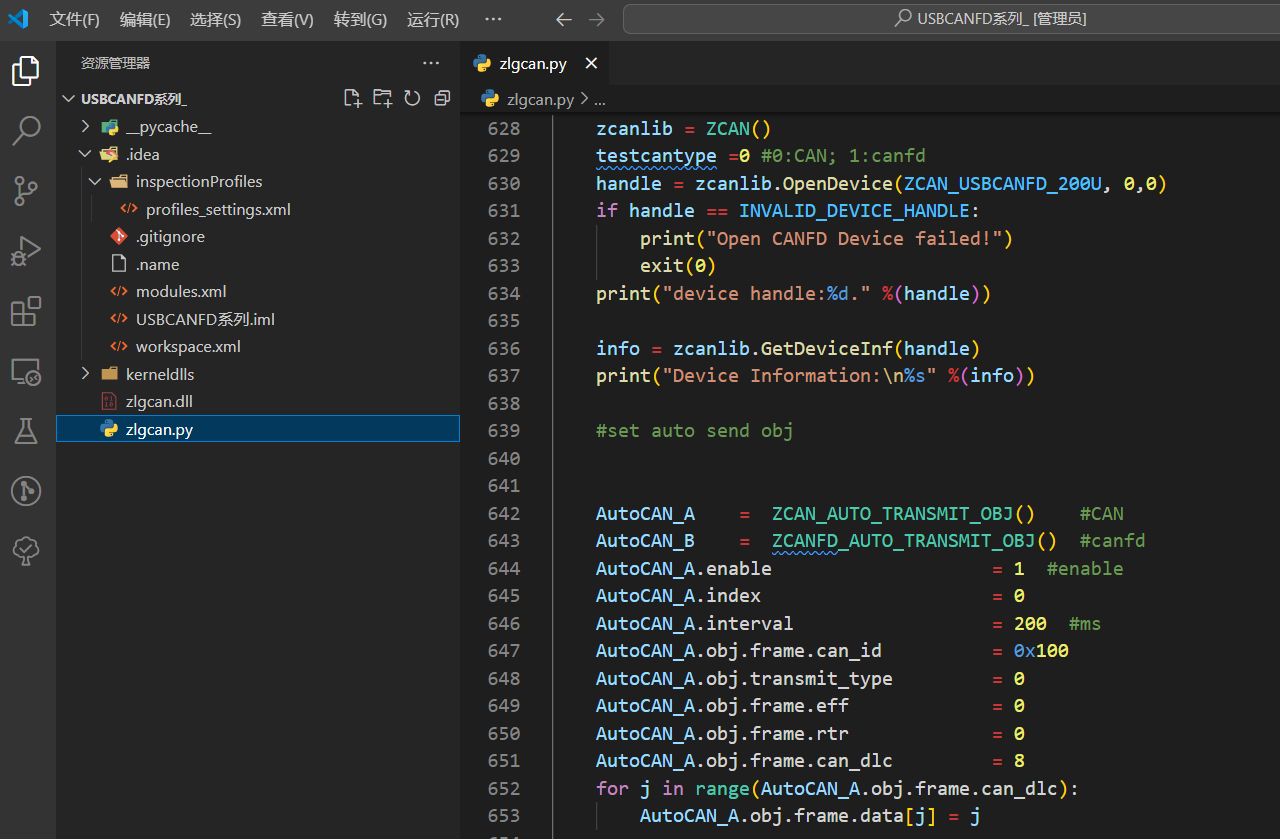
Task: Open the Run and Debug view
Action: coord(26,250)
